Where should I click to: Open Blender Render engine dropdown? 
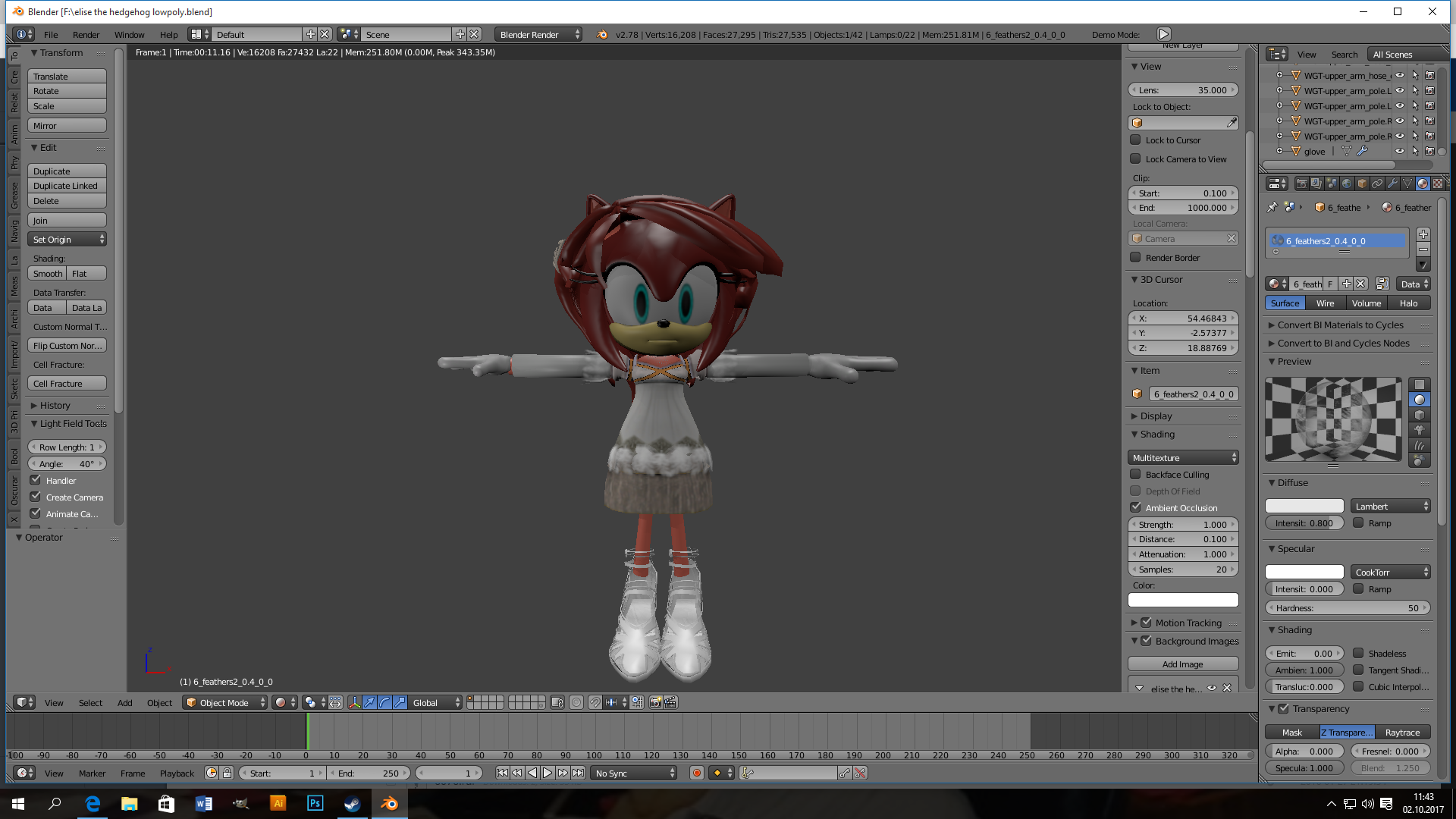[538, 34]
